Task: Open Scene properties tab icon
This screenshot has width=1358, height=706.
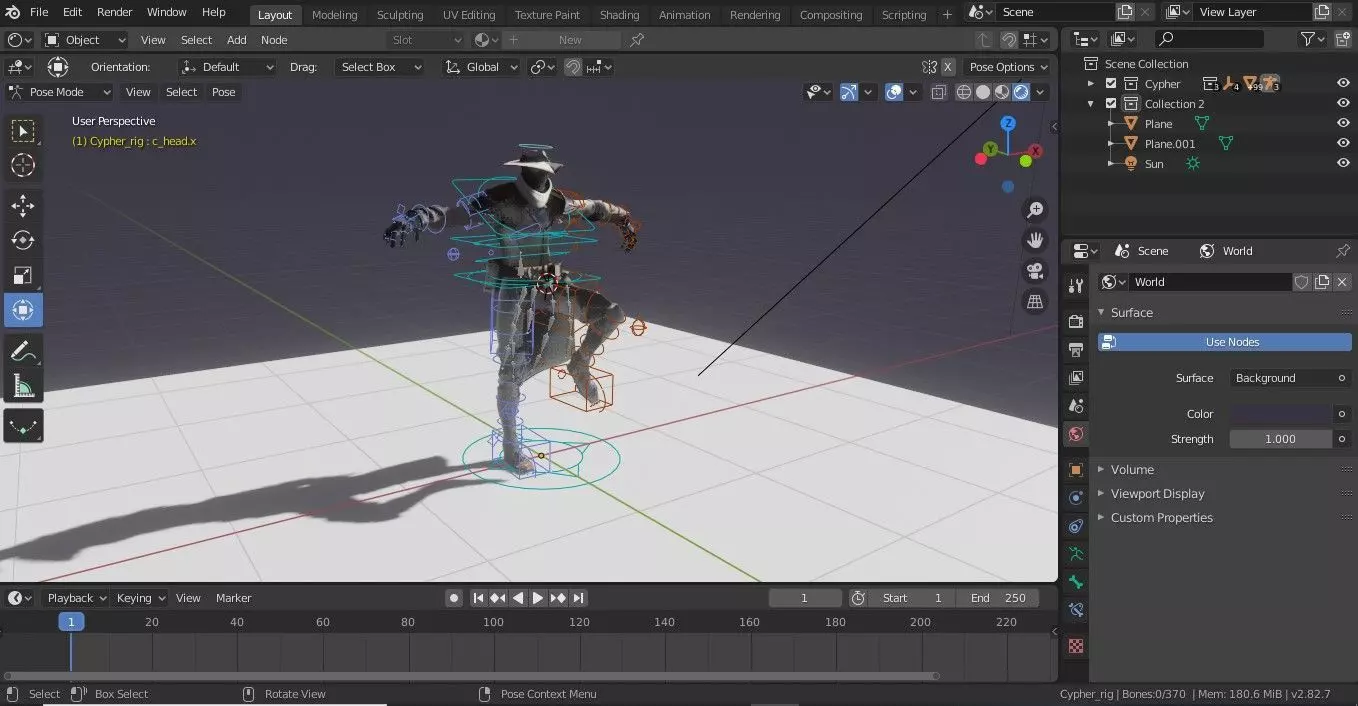Action: tap(1076, 406)
